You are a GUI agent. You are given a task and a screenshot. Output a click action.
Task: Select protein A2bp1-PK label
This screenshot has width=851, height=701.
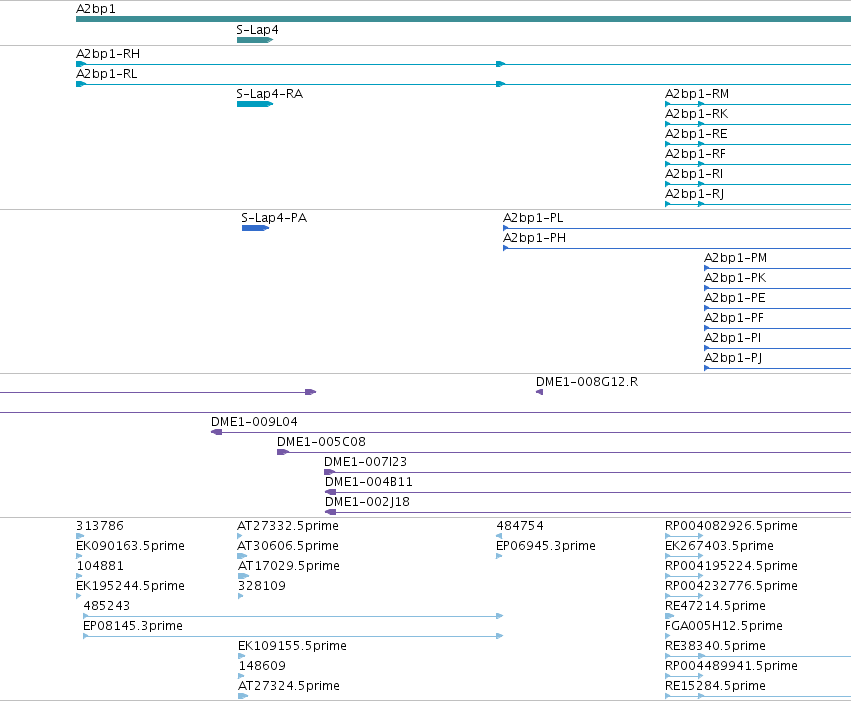click(x=735, y=278)
